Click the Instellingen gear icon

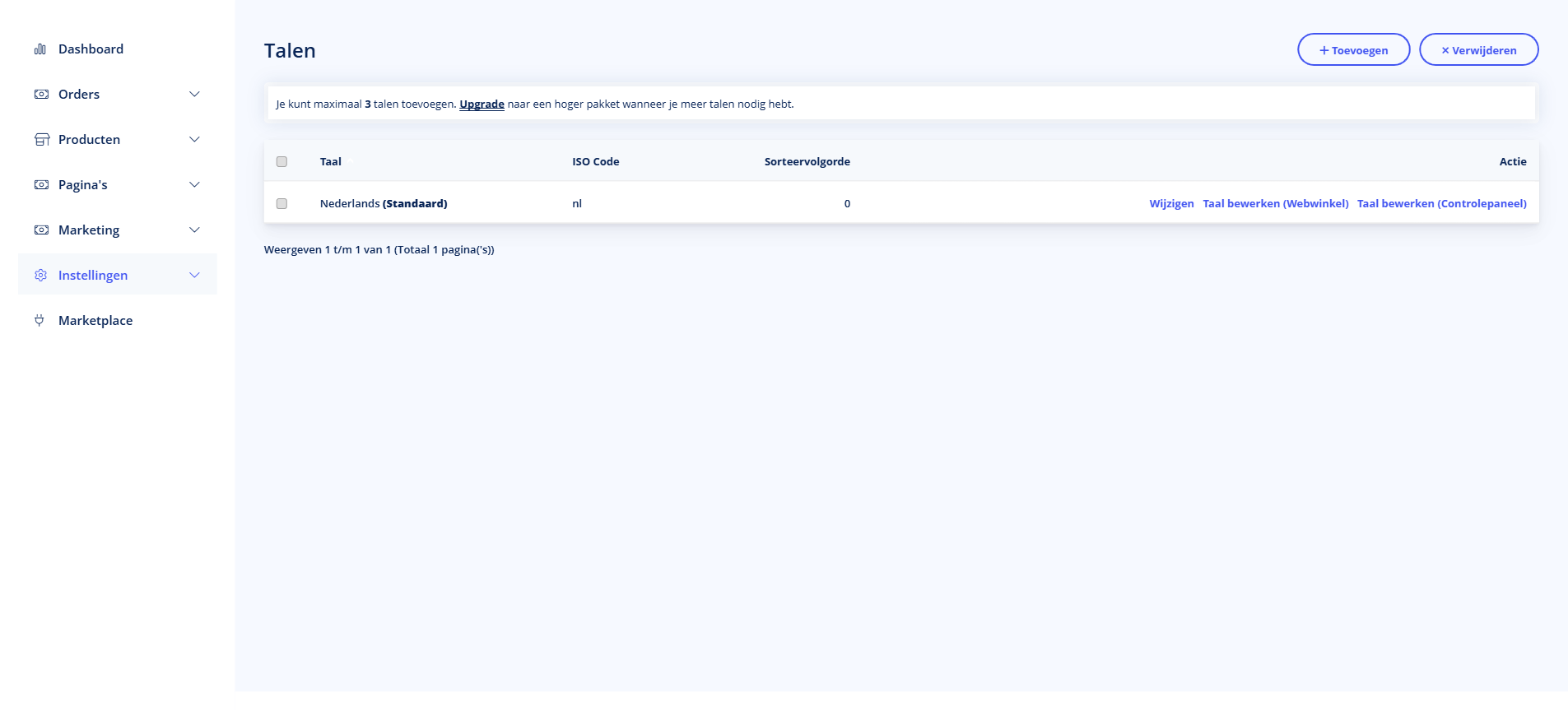tap(41, 276)
